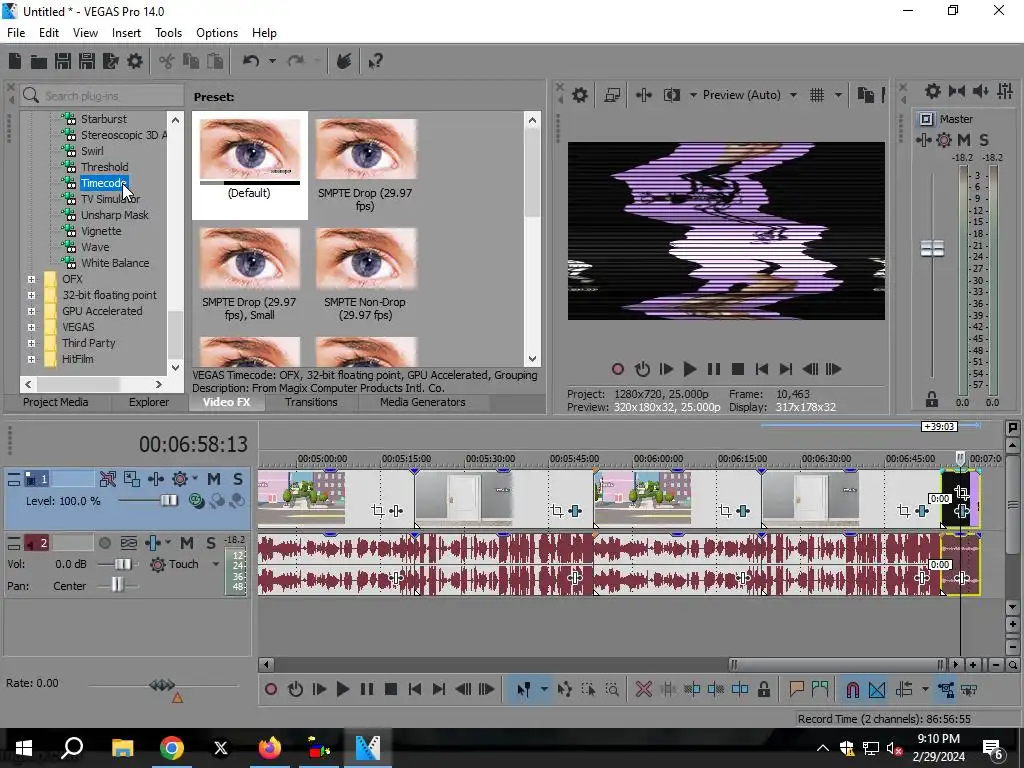This screenshot has height=768, width=1024.
Task: Open Windows Start menu
Action: click(24, 748)
